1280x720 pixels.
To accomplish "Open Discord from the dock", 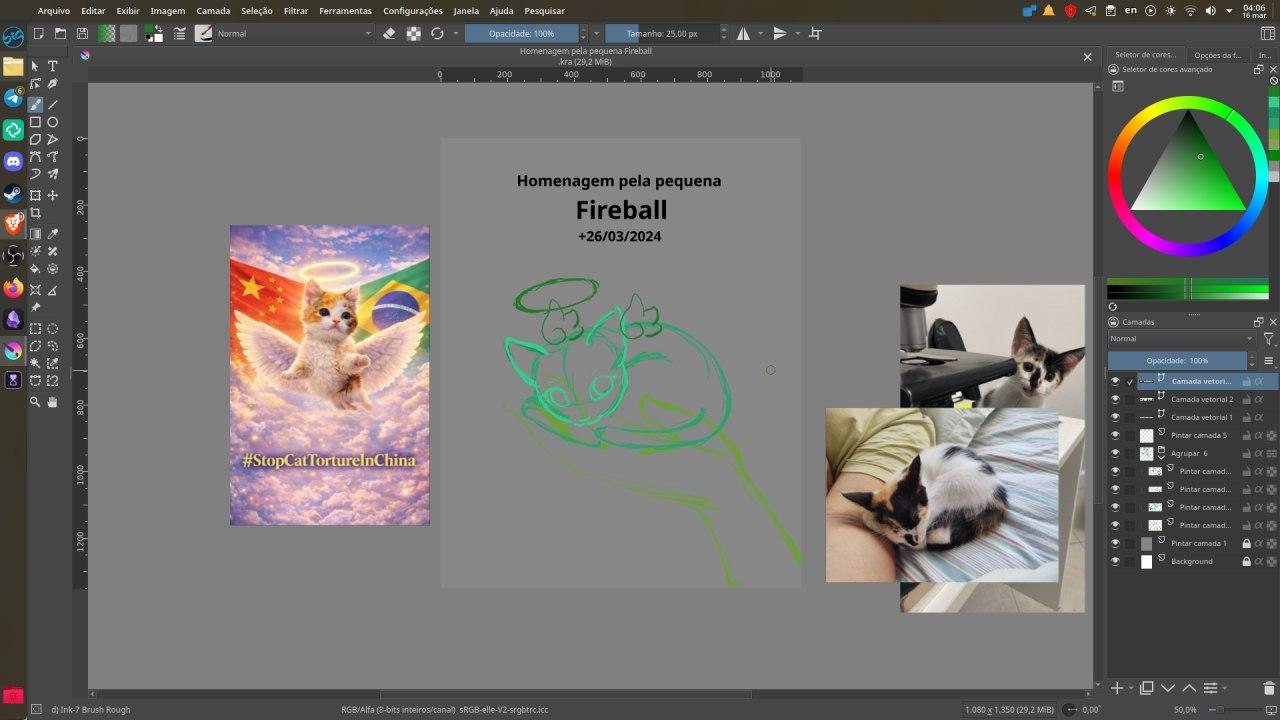I will (13, 161).
